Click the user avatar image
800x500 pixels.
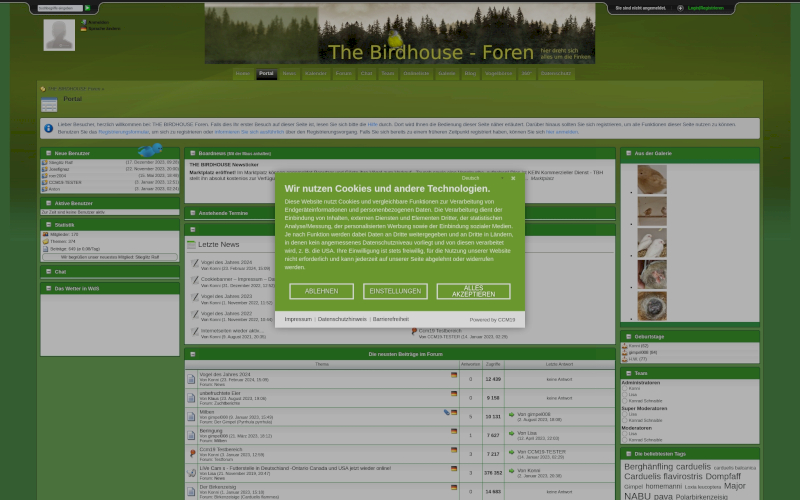pos(59,34)
